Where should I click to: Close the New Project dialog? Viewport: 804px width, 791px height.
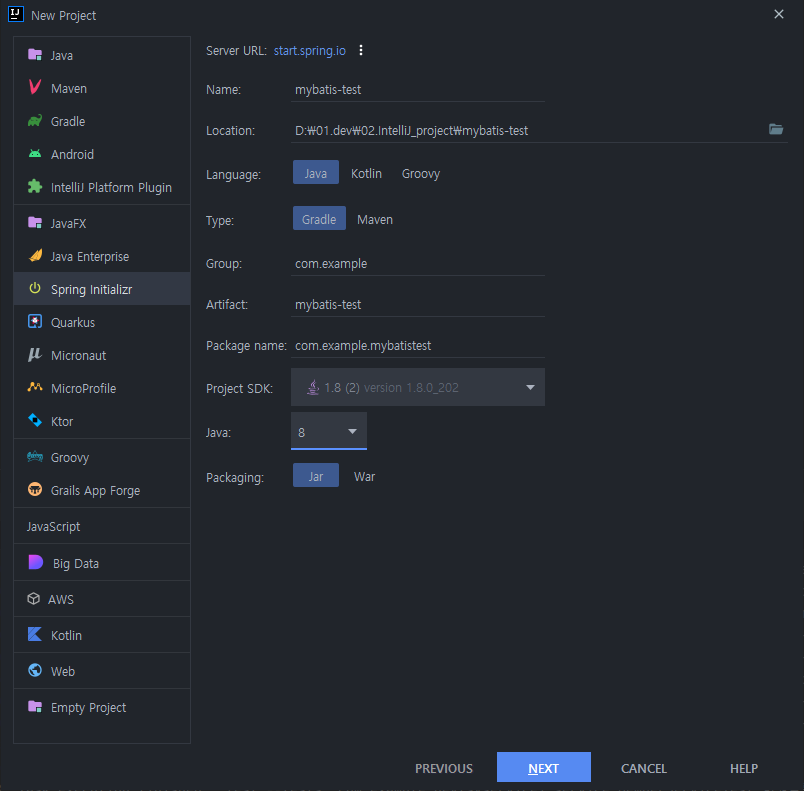click(778, 14)
